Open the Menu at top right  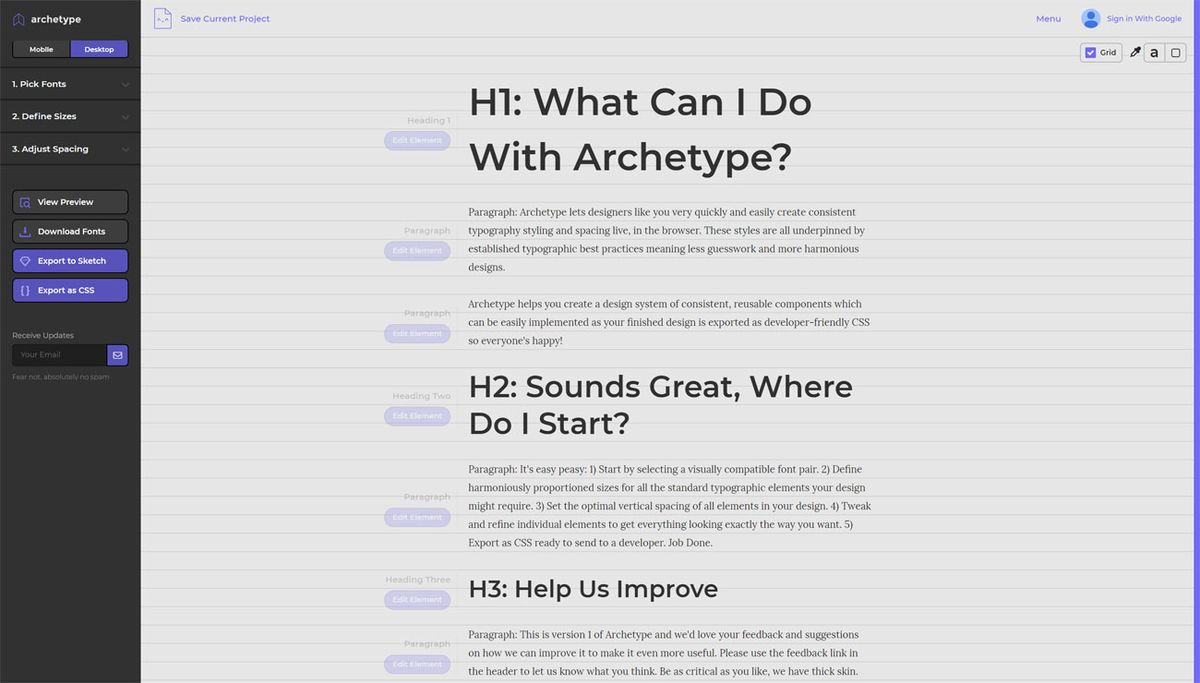click(1048, 18)
